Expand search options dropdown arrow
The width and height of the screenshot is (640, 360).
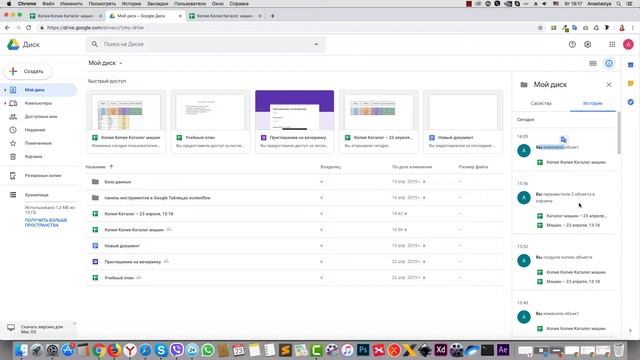tap(316, 44)
